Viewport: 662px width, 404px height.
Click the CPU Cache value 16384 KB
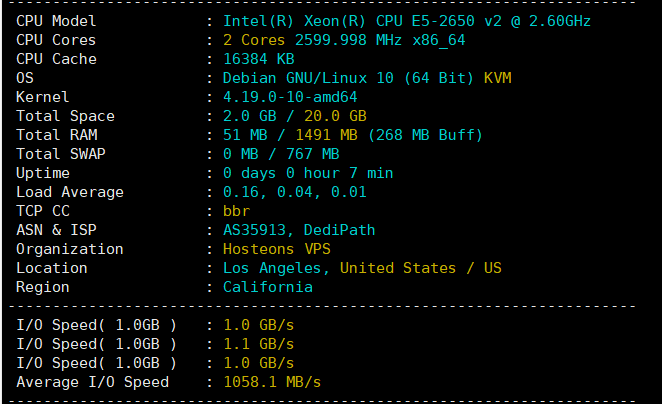coord(265,59)
